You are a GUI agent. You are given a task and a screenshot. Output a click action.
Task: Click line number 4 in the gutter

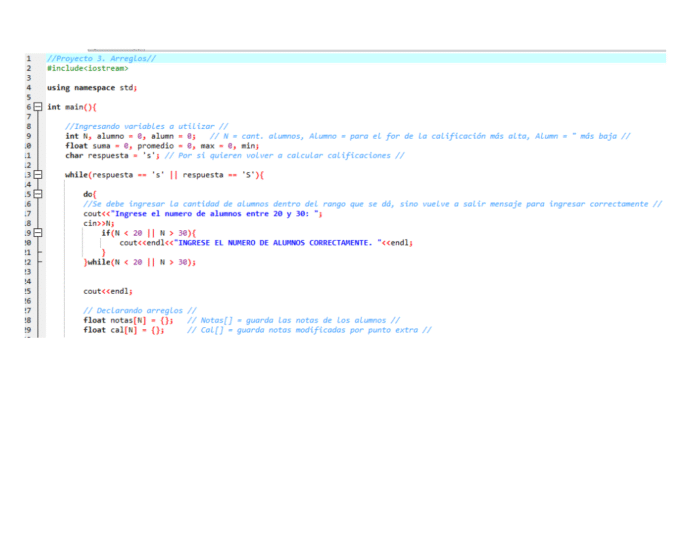point(28,87)
